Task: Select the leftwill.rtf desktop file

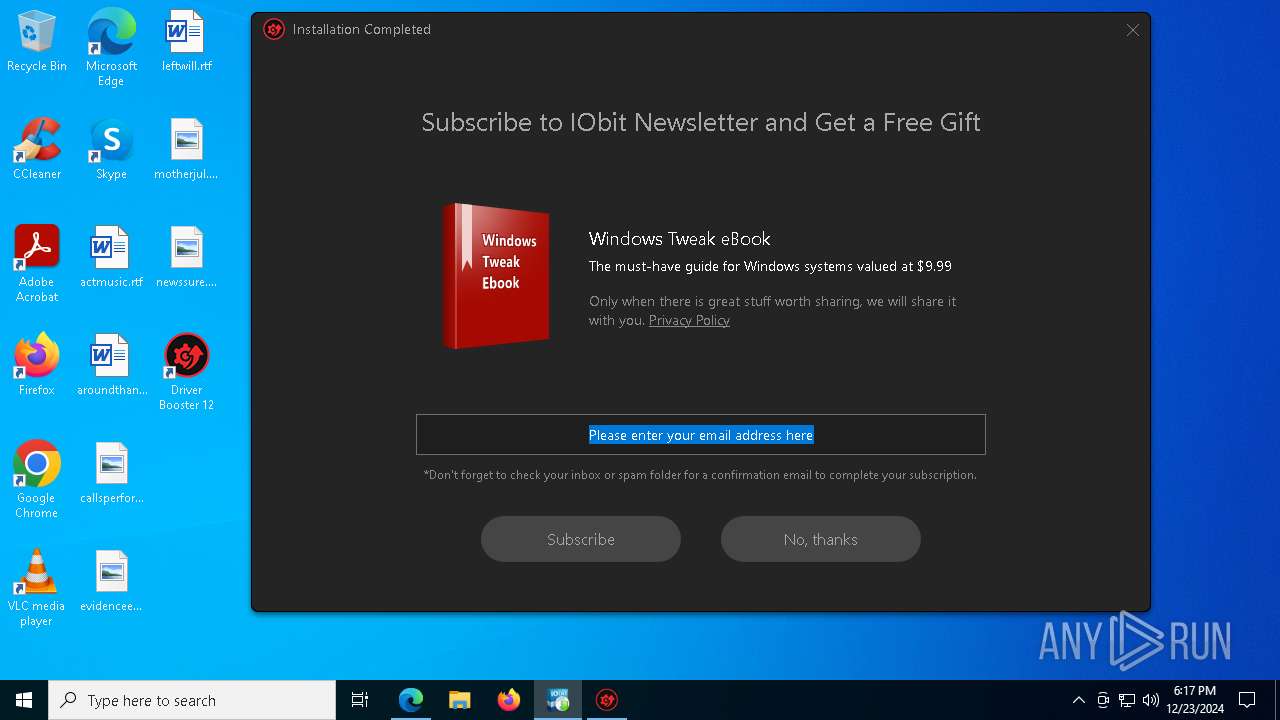Action: [187, 42]
